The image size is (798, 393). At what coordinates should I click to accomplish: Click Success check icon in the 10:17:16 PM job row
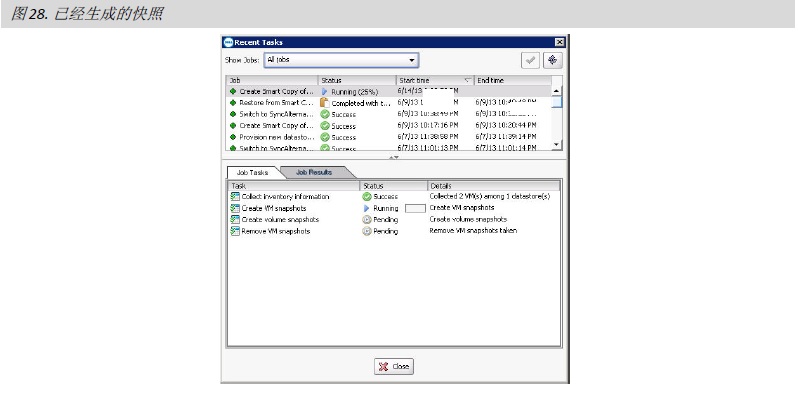tap(325, 126)
